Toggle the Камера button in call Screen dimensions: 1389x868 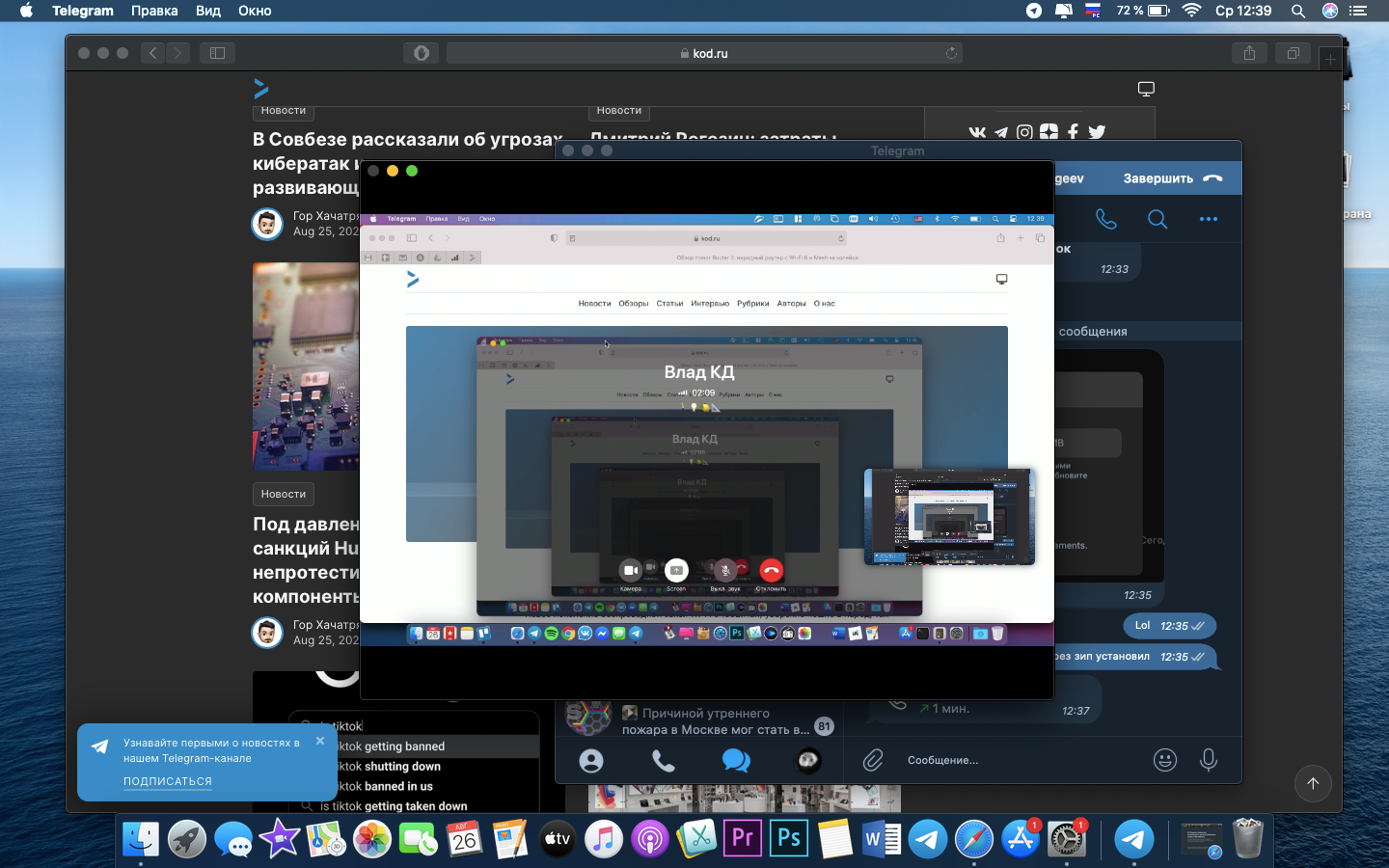coord(630,570)
